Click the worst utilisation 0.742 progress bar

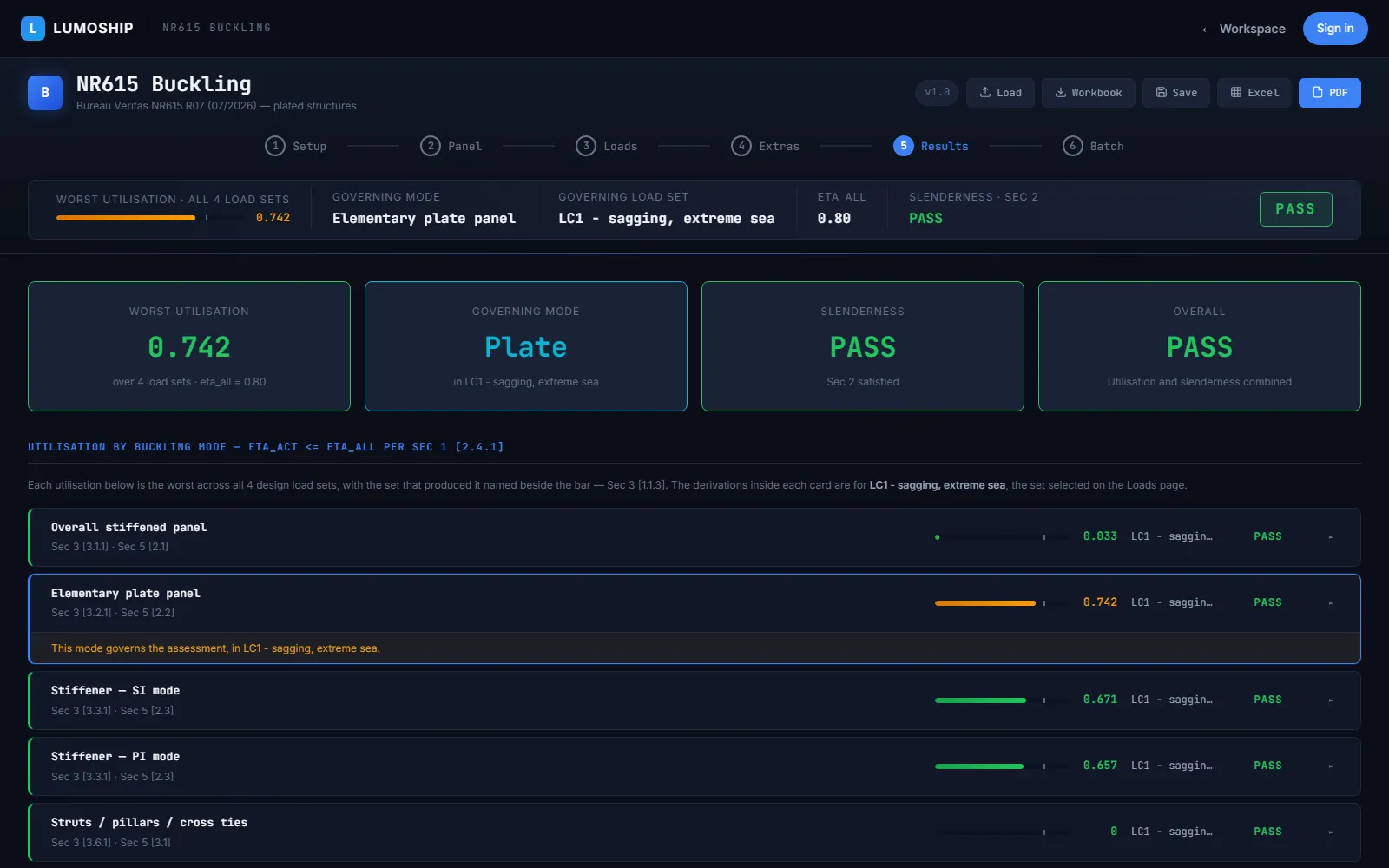click(150, 218)
